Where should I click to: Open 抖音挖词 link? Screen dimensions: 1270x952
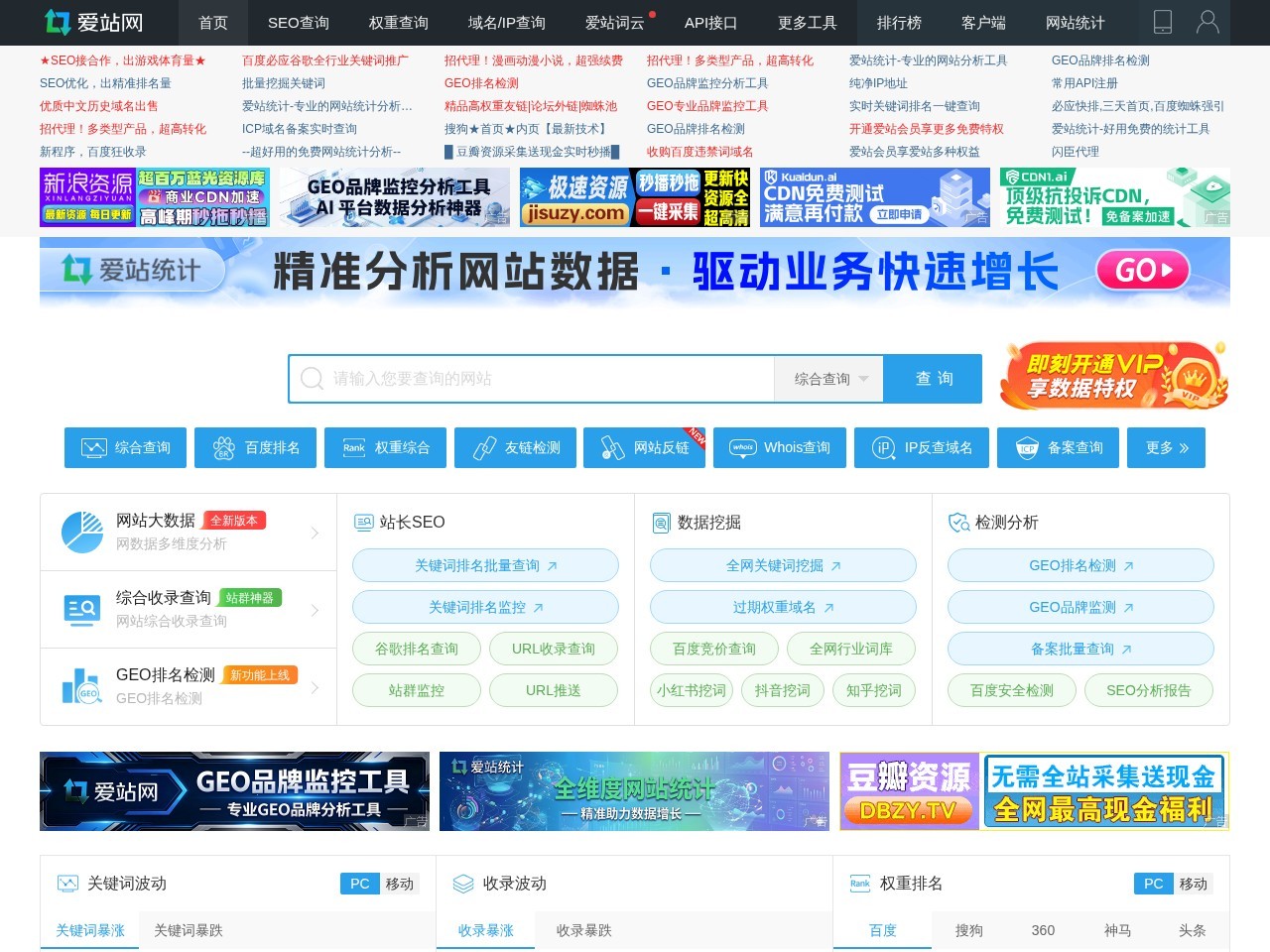[x=783, y=691]
